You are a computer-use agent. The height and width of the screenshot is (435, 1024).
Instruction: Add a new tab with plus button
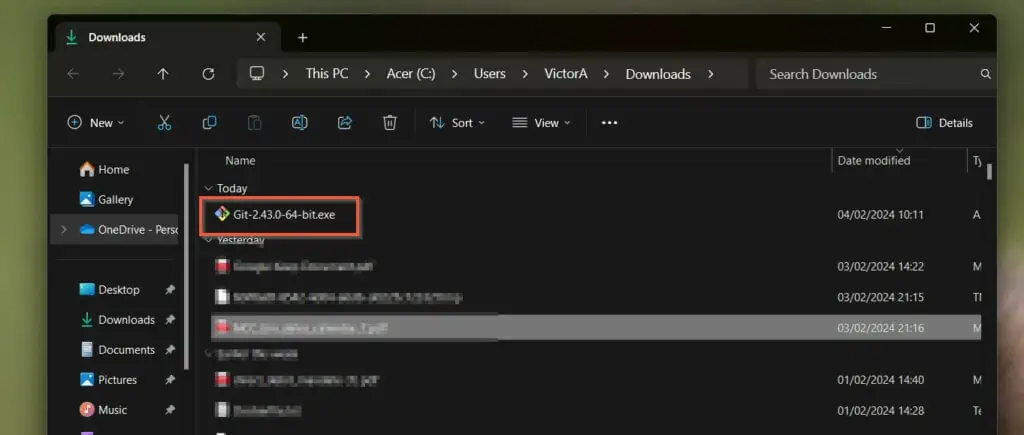point(302,38)
